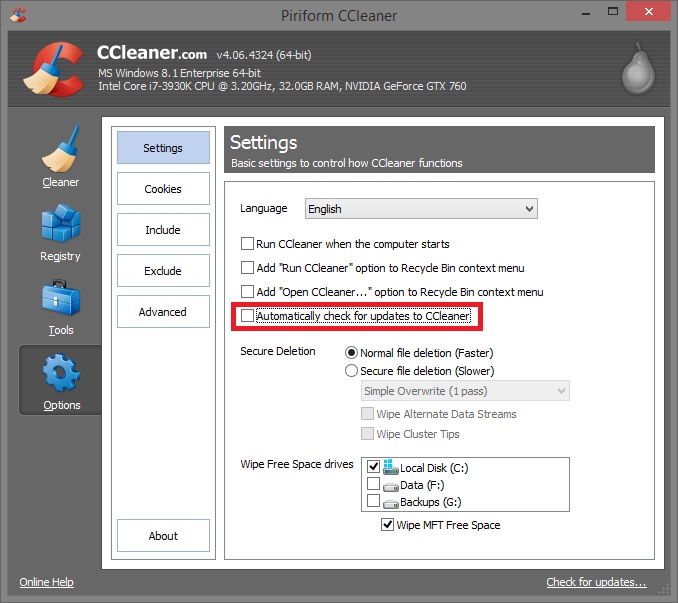Viewport: 678px width, 603px height.
Task: Click the MS Windows 8.1 Enterprise 64-bit text
Action: click(179, 73)
